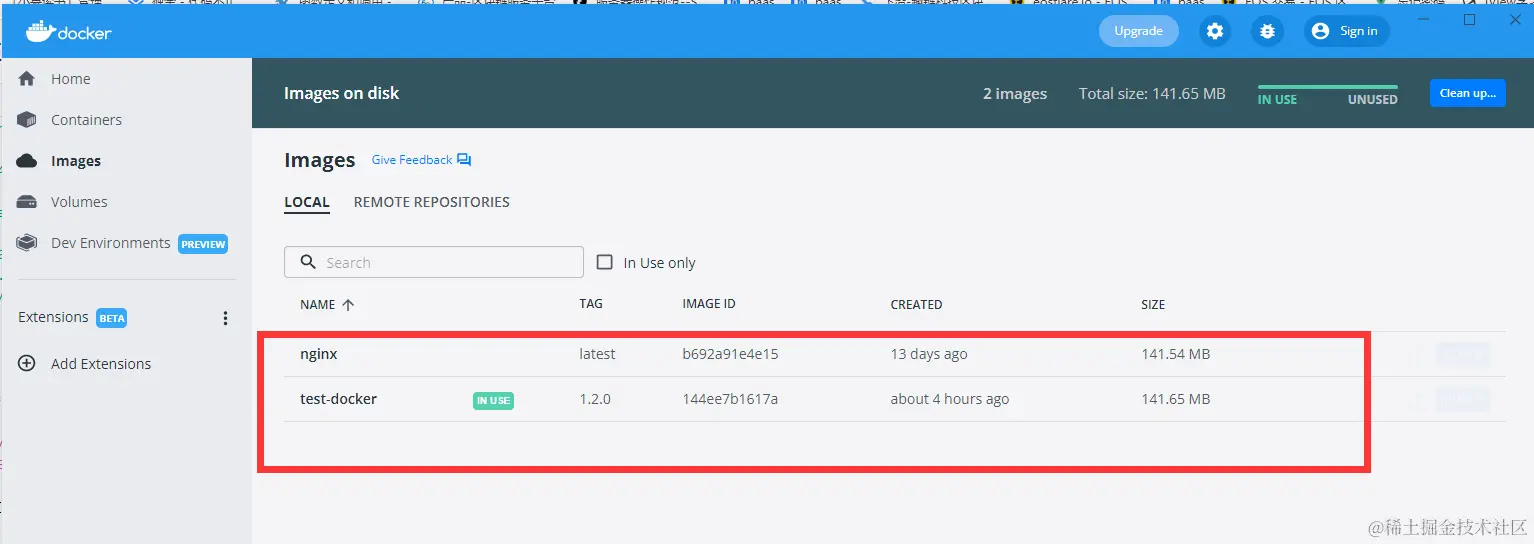Screen dimensions: 1534x544
Task: Click Add Extensions plus icon
Action: tap(27, 364)
